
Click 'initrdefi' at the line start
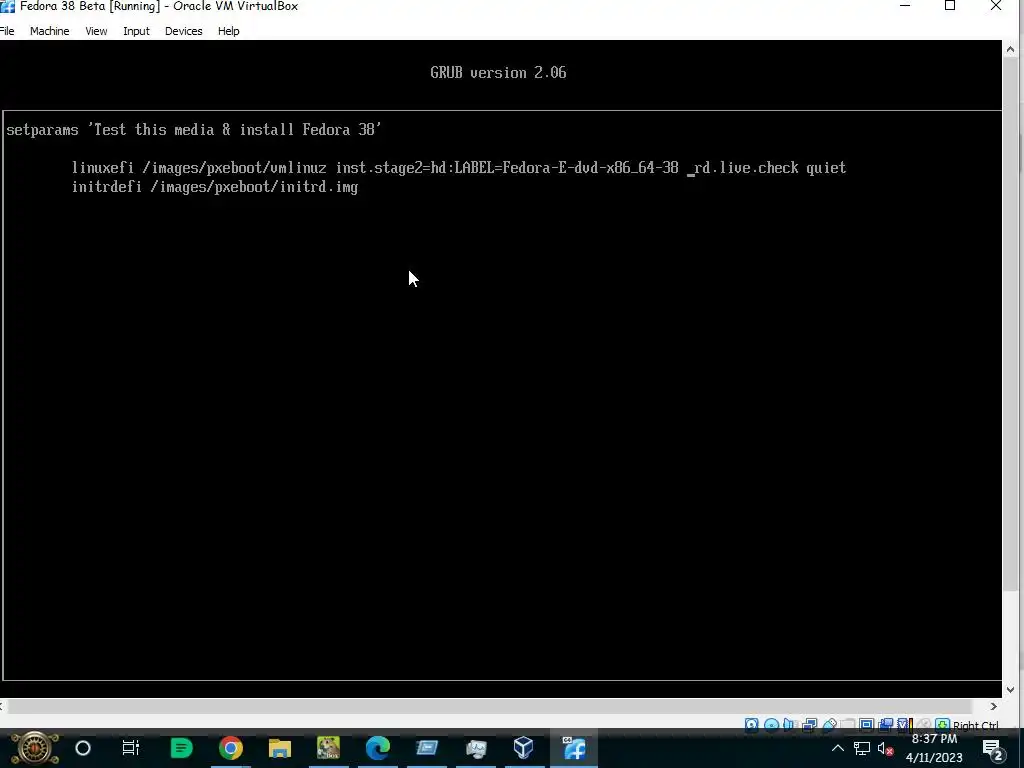point(106,187)
